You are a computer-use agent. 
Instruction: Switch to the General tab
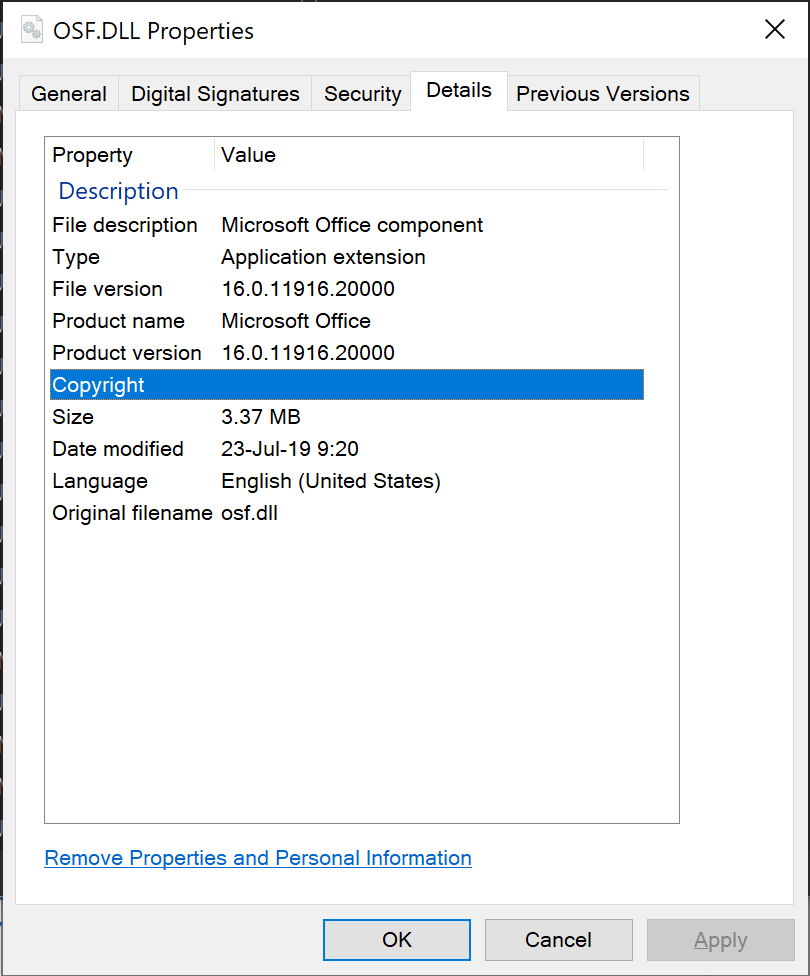[x=68, y=93]
